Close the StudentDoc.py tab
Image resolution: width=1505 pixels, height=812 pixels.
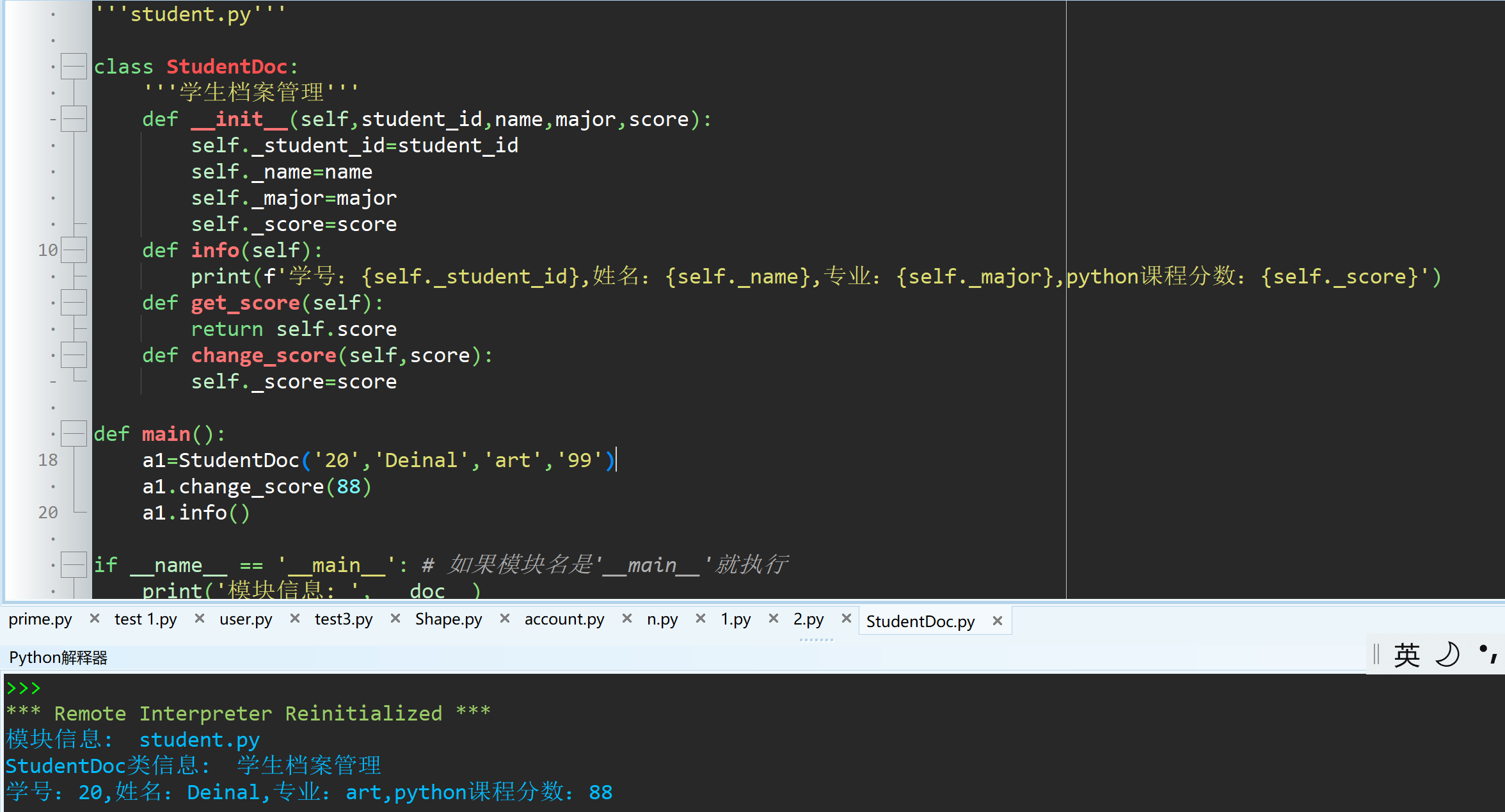[x=998, y=621]
